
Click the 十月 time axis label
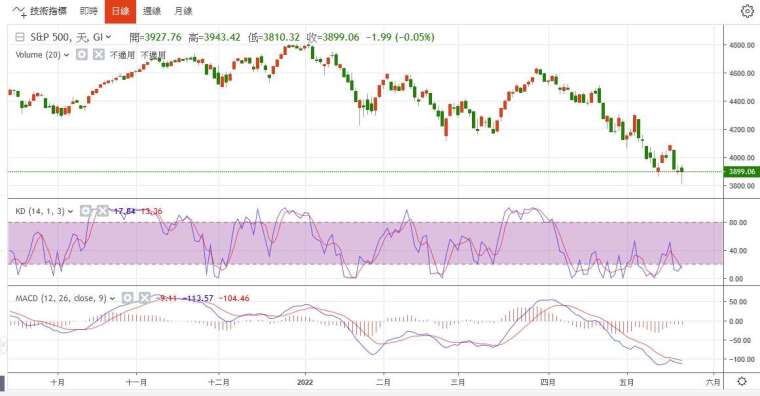click(x=57, y=382)
